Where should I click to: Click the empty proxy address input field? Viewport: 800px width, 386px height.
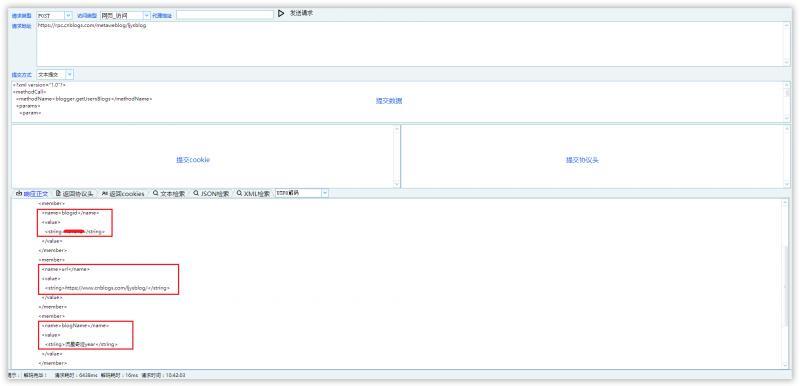tap(224, 15)
